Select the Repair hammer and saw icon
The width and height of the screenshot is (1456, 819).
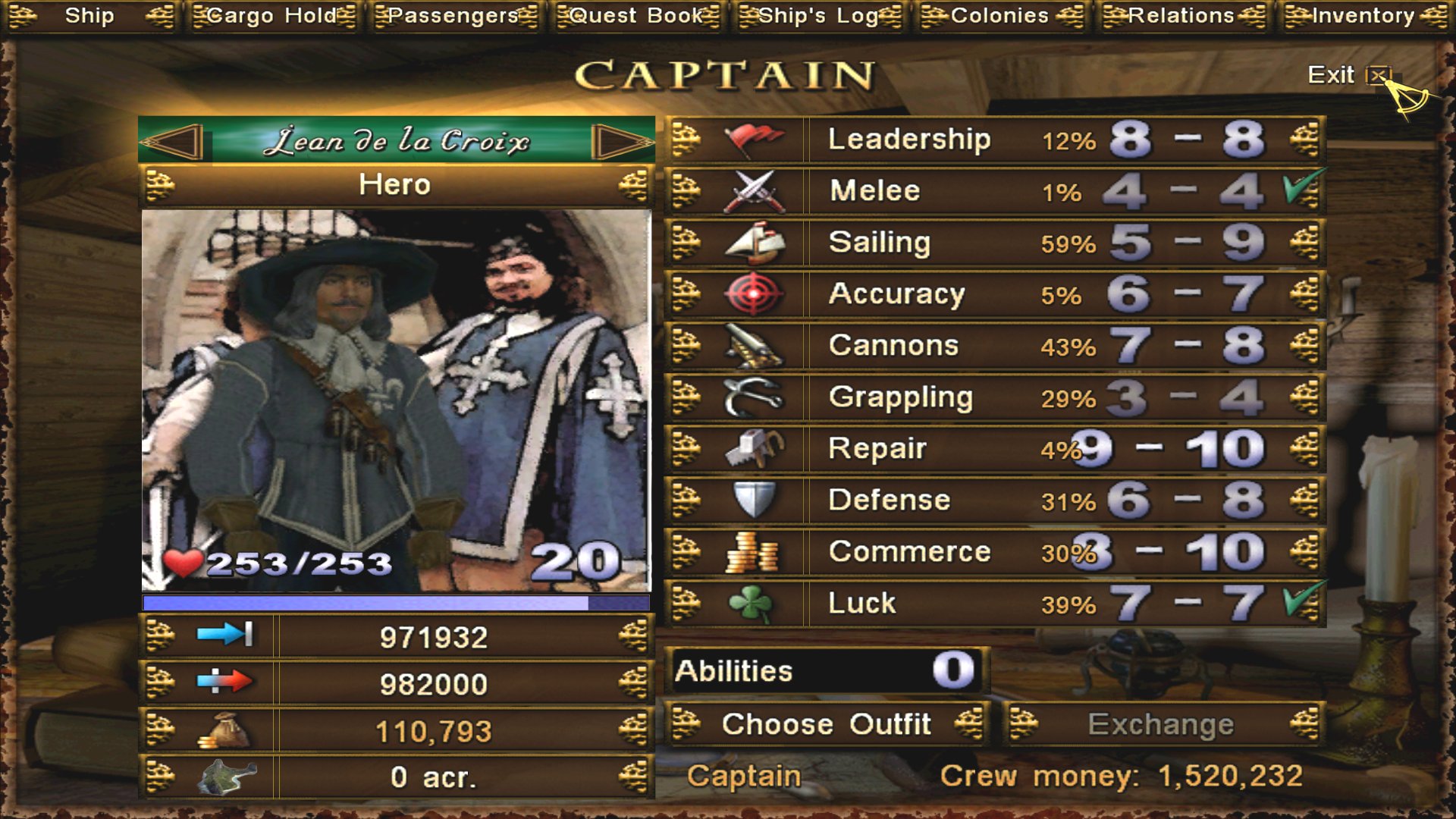coord(753,449)
